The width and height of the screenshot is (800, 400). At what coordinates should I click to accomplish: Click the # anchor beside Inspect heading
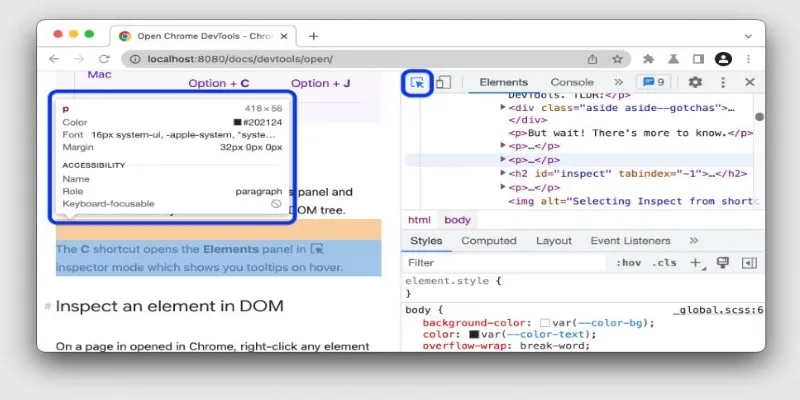(48, 307)
